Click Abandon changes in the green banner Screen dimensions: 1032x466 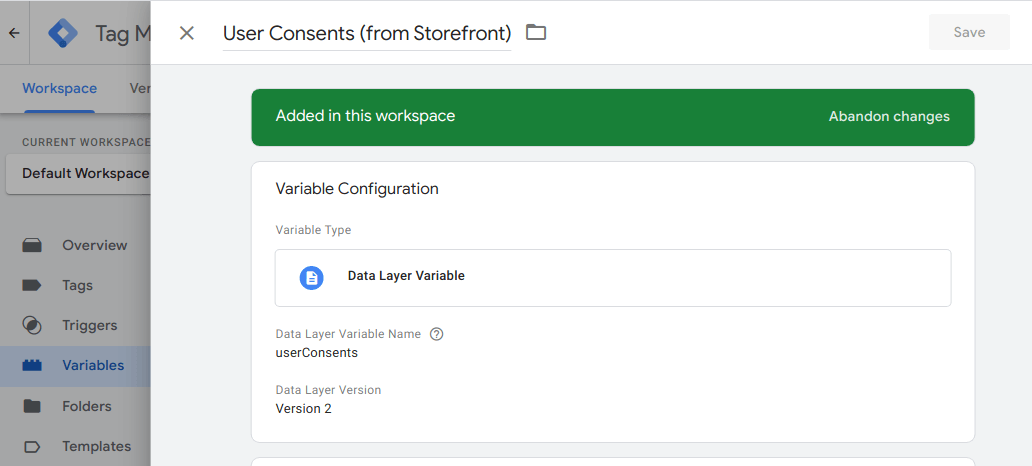(889, 116)
